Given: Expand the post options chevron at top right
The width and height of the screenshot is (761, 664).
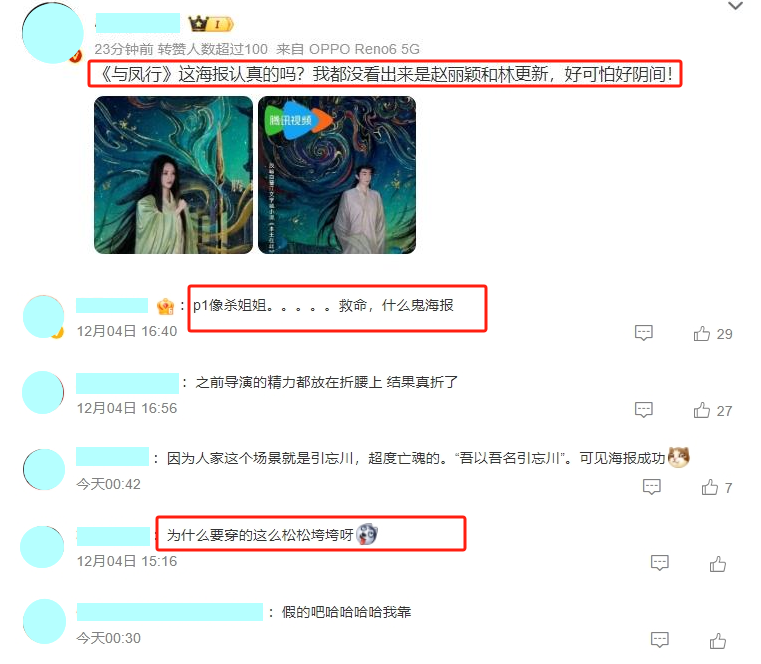Looking at the screenshot, I should (x=735, y=6).
